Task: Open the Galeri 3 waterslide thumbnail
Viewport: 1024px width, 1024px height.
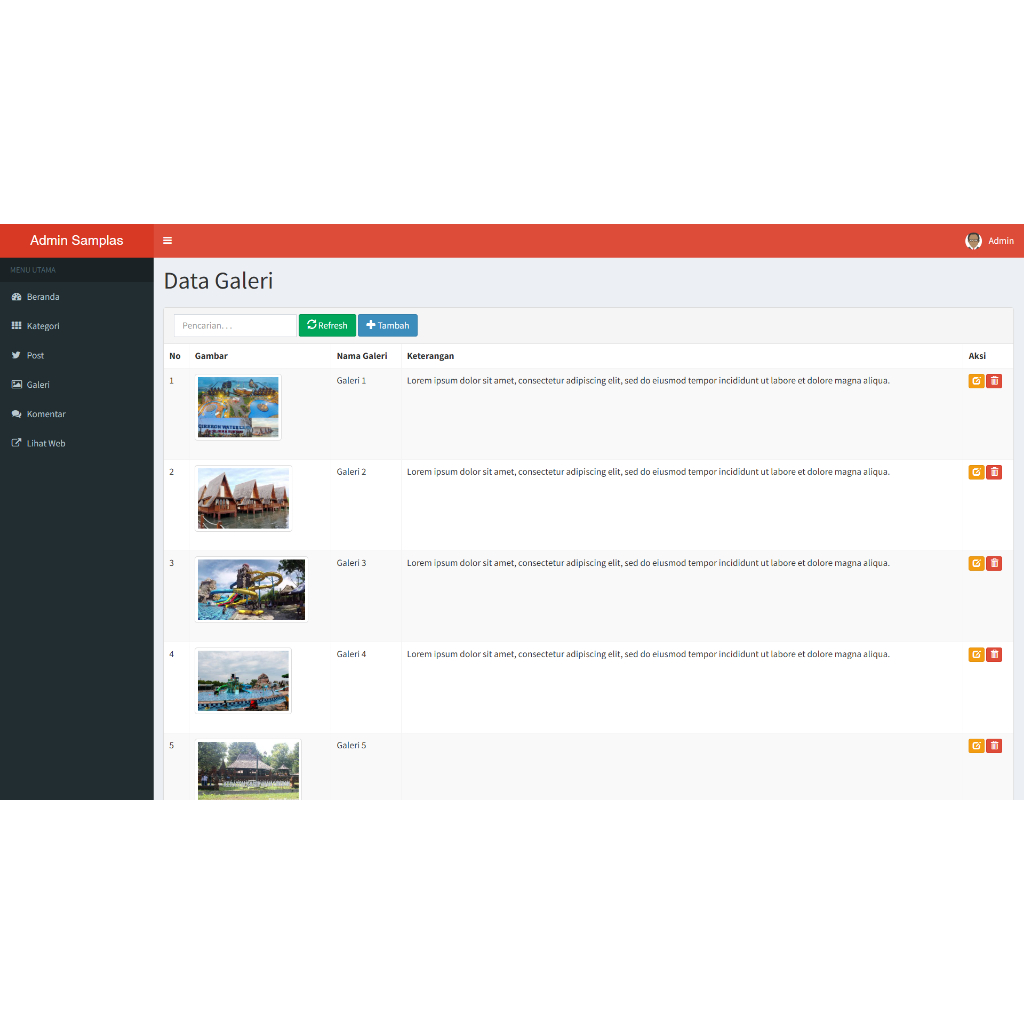Action: (251, 590)
